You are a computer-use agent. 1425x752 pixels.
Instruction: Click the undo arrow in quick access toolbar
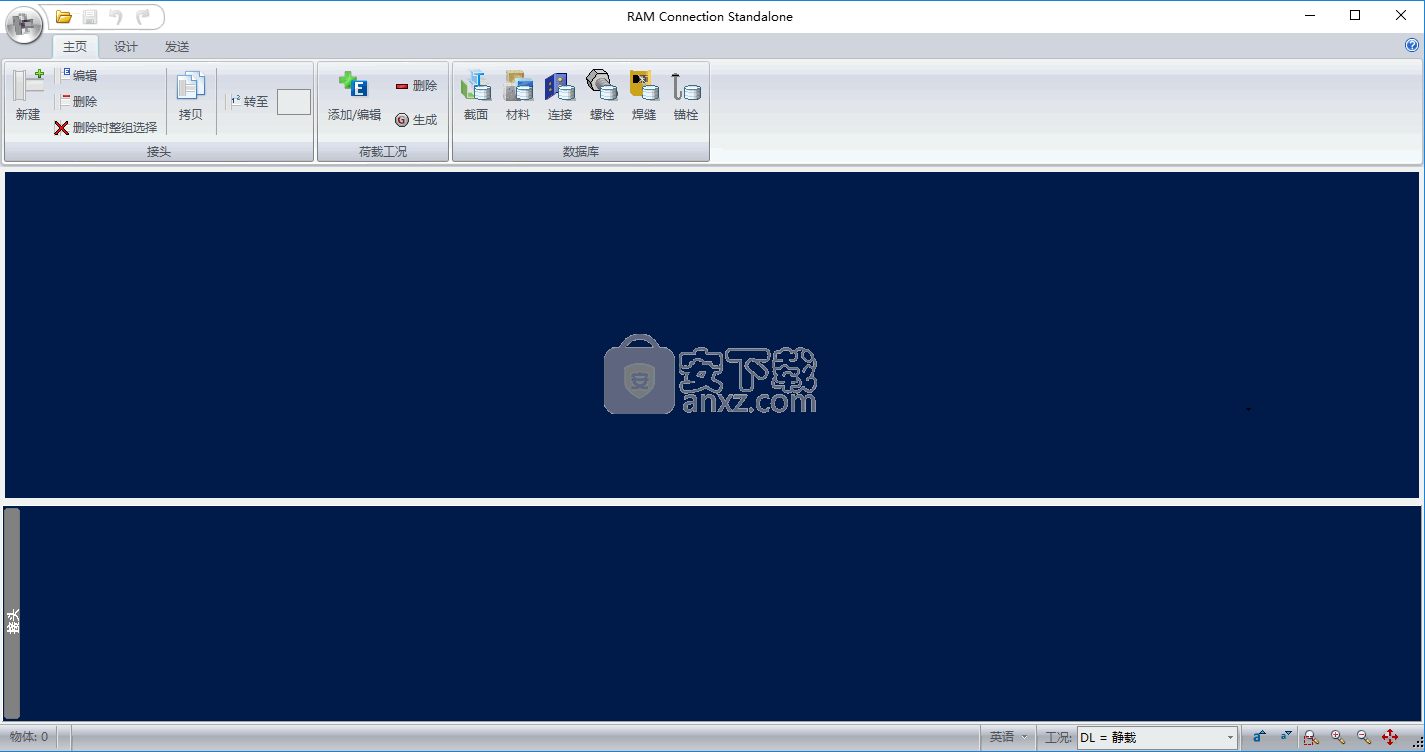116,16
